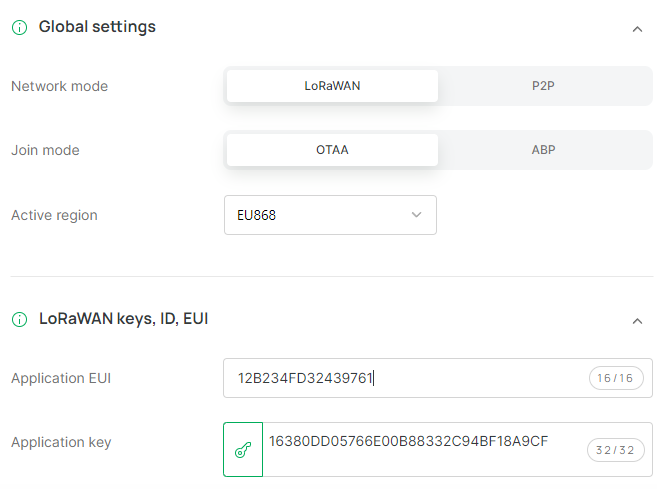This screenshot has height=489, width=657.
Task: Select LoRaWAN network mode
Action: point(332,86)
